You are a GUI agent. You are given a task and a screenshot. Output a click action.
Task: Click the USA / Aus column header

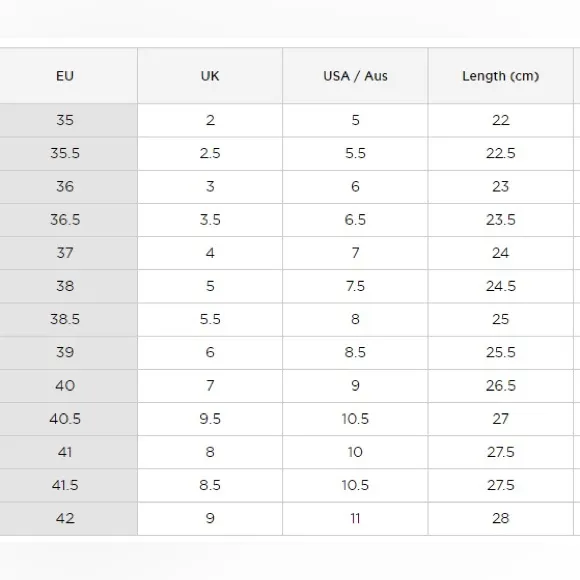coord(355,76)
